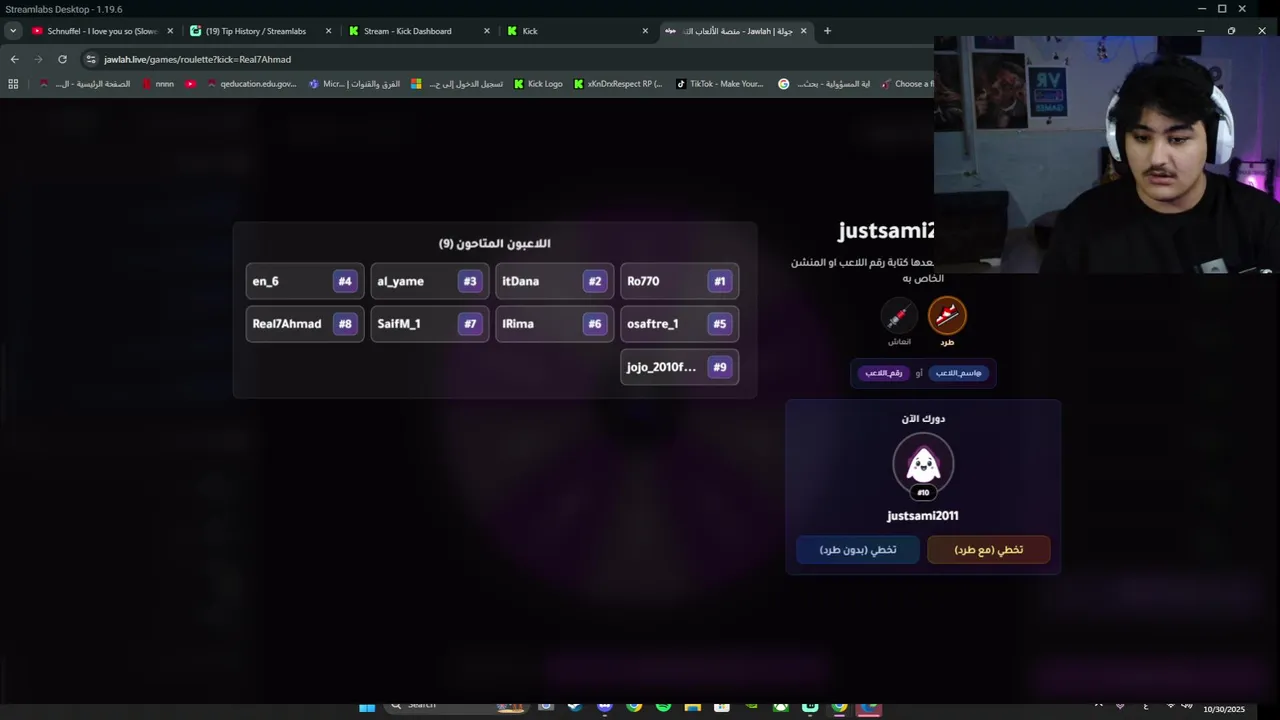
Task: Click the player number (رقم_اللاعب) tag
Action: coord(883,373)
